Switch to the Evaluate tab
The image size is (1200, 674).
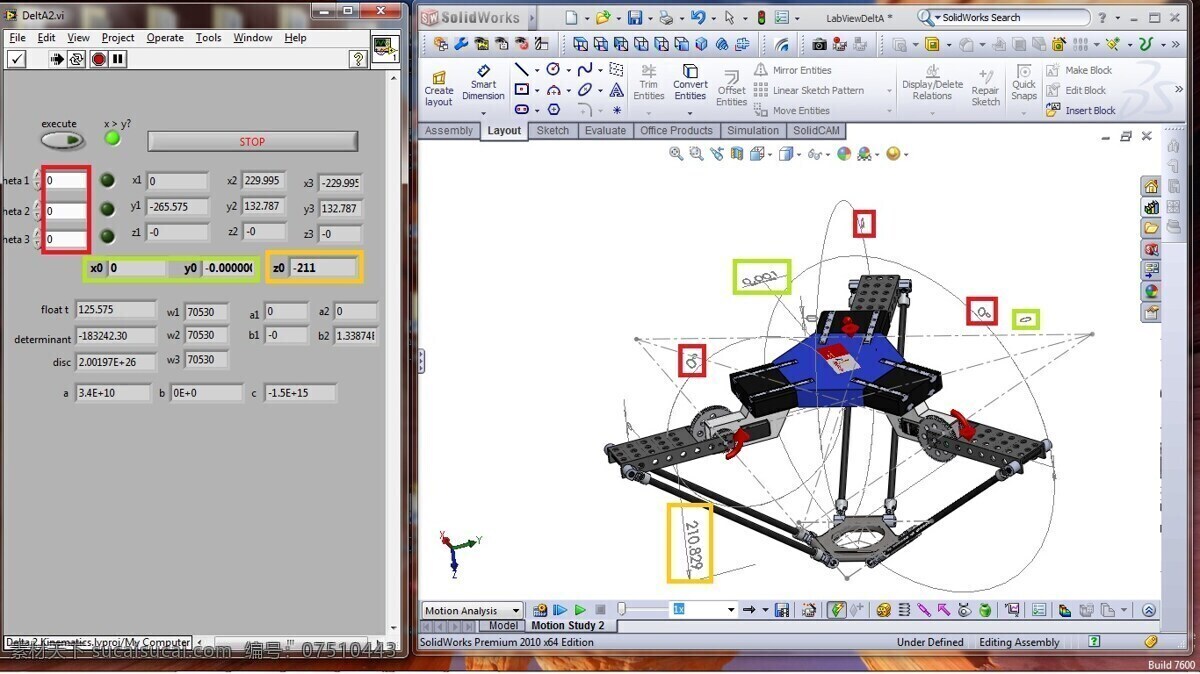point(605,131)
